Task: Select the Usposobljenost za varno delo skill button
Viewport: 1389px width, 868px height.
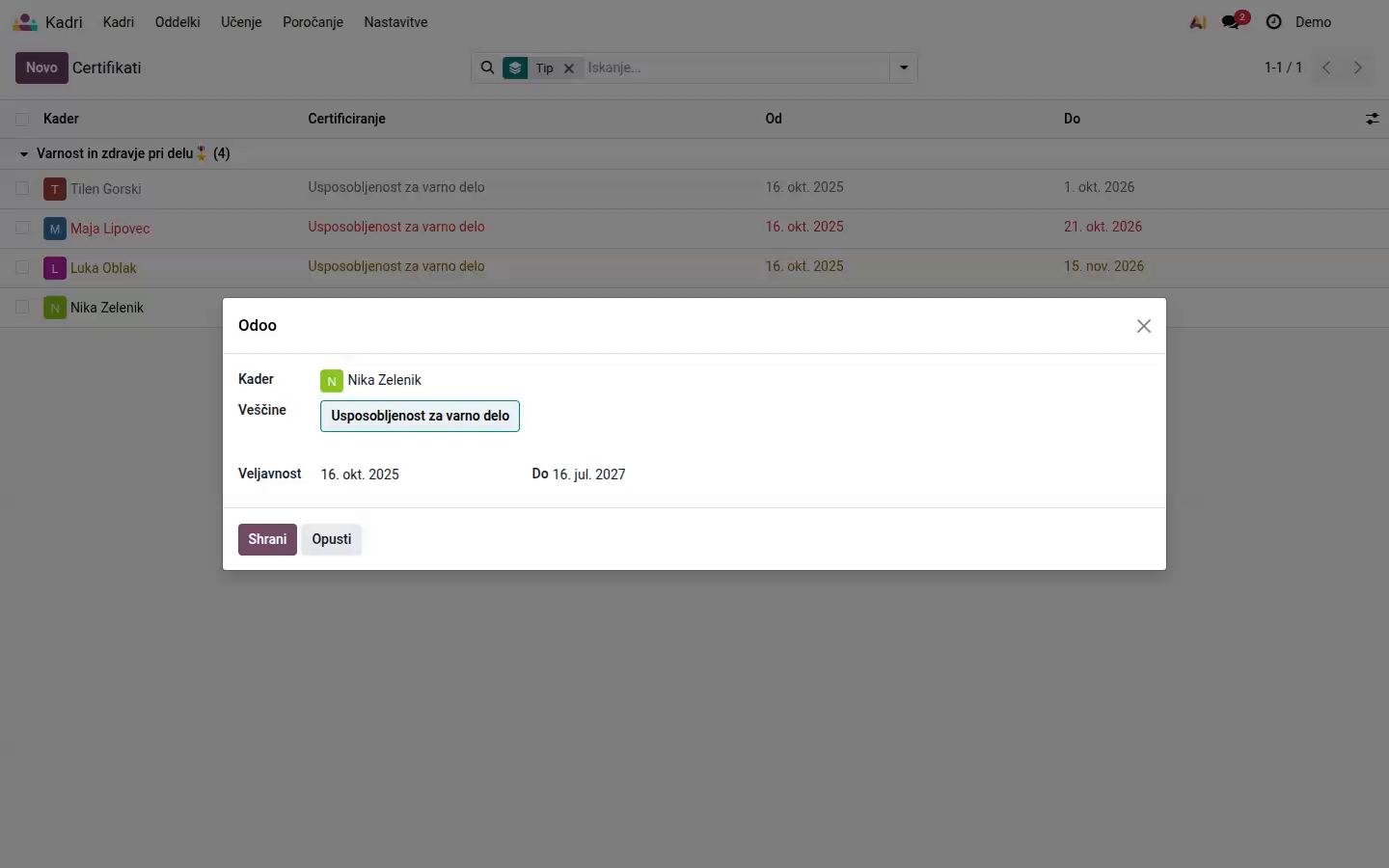Action: (420, 416)
